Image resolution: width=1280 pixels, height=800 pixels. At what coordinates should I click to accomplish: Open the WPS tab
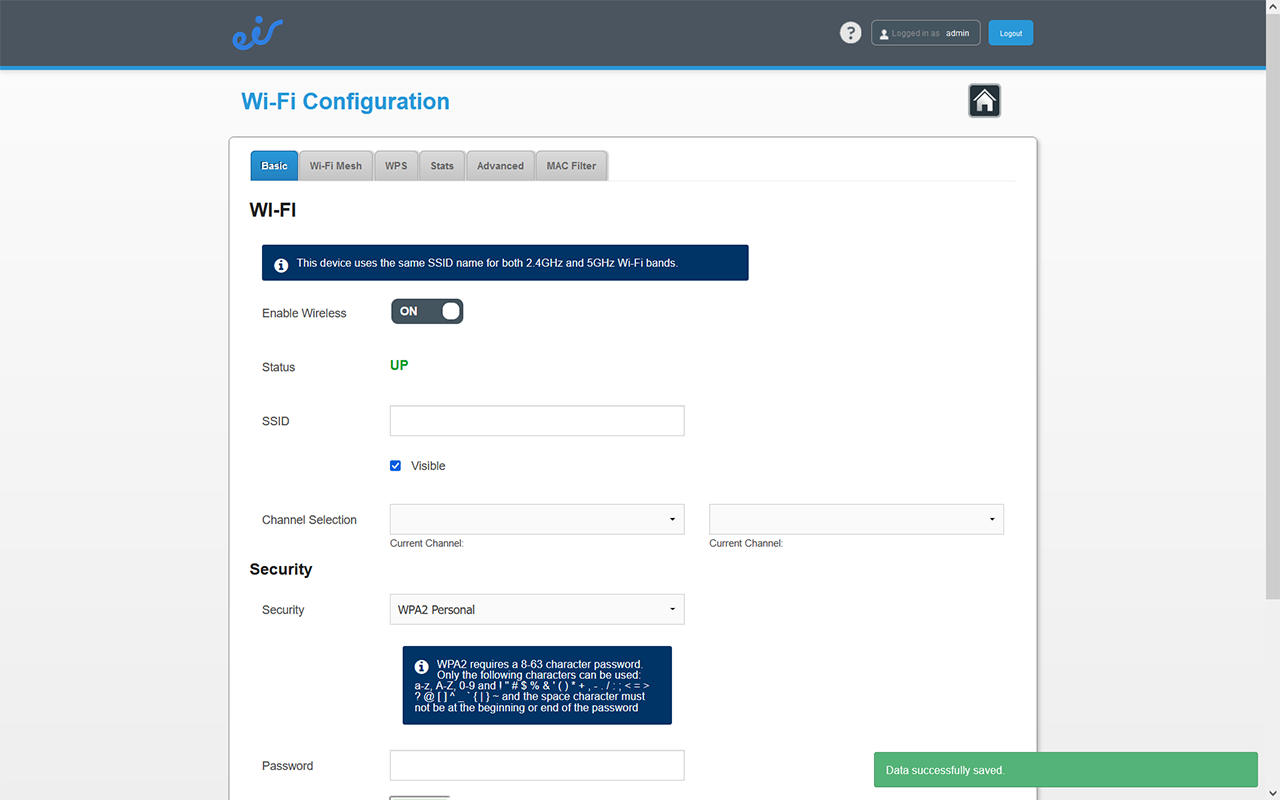click(x=396, y=166)
